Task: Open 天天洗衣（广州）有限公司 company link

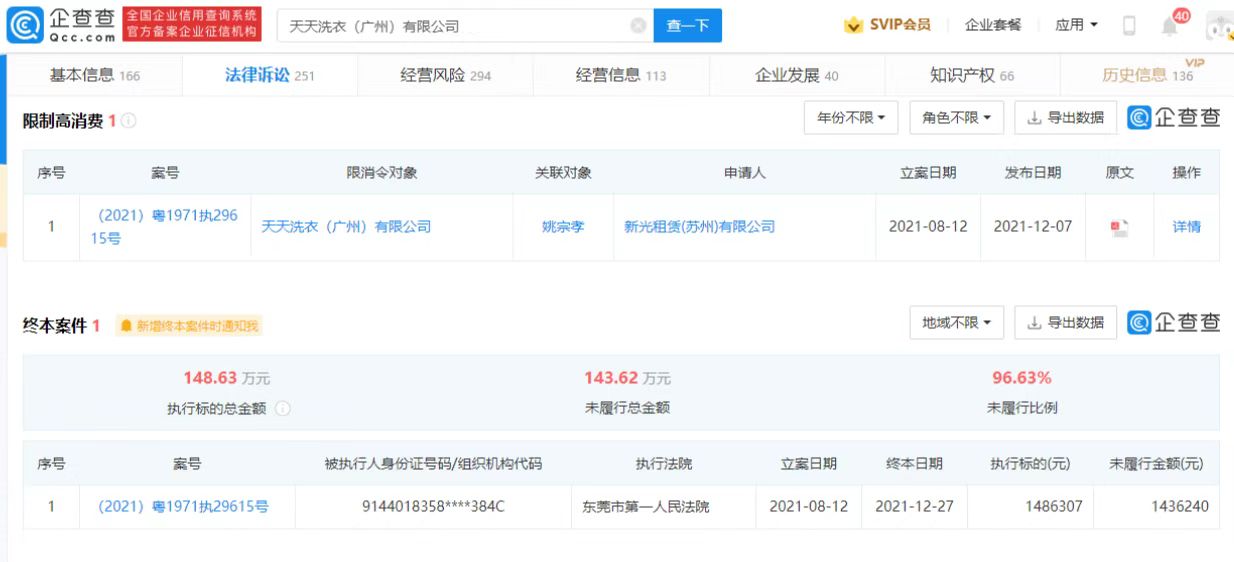Action: [x=346, y=227]
